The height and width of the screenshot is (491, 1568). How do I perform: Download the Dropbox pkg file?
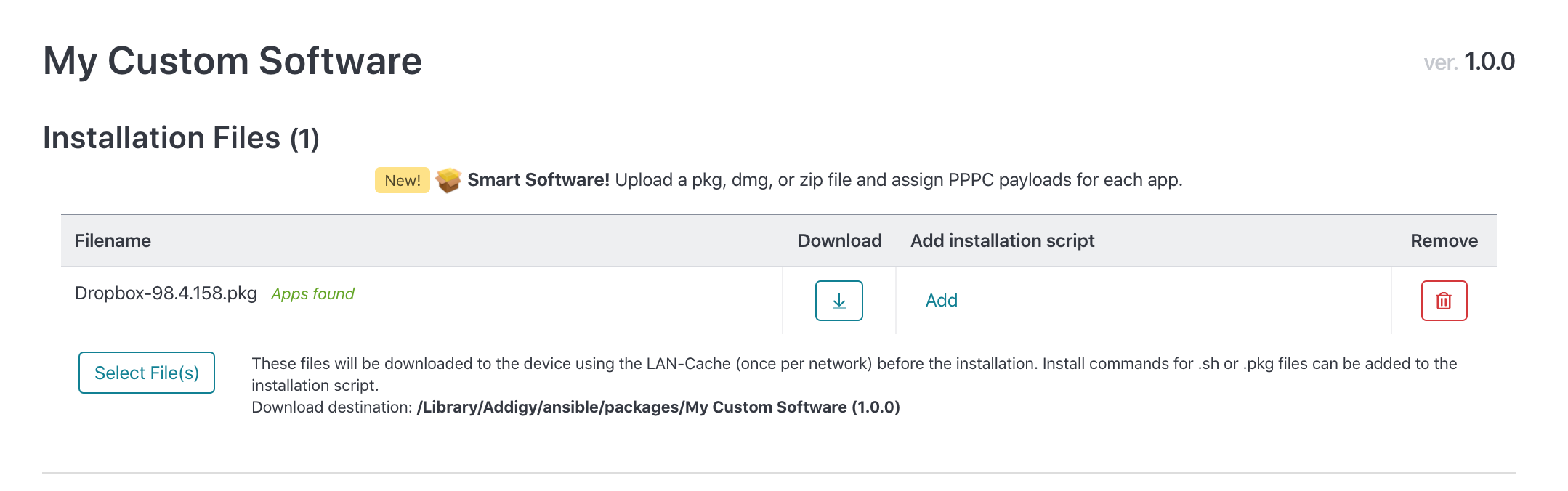[x=838, y=301]
